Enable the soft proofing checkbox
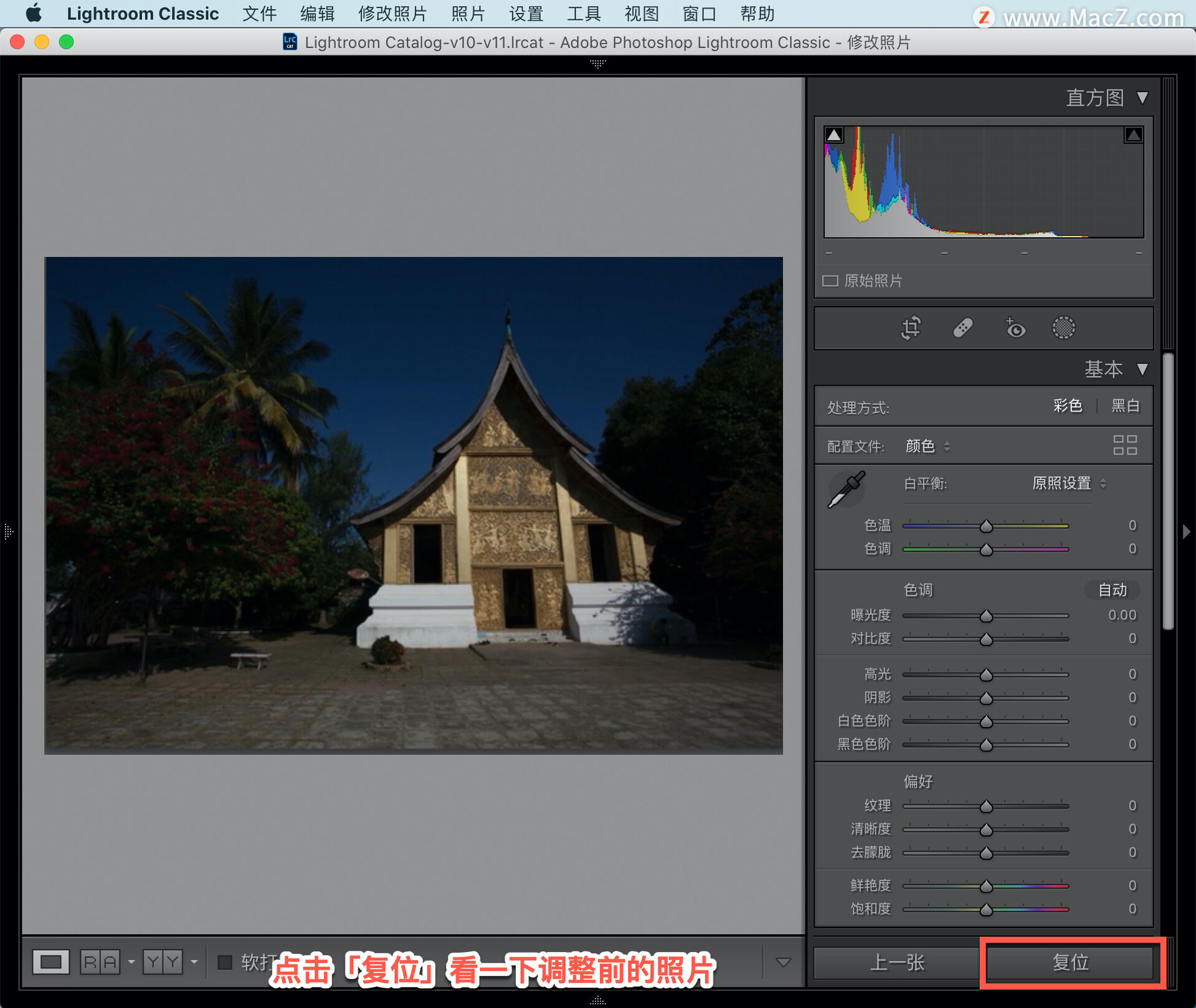 pos(224,962)
